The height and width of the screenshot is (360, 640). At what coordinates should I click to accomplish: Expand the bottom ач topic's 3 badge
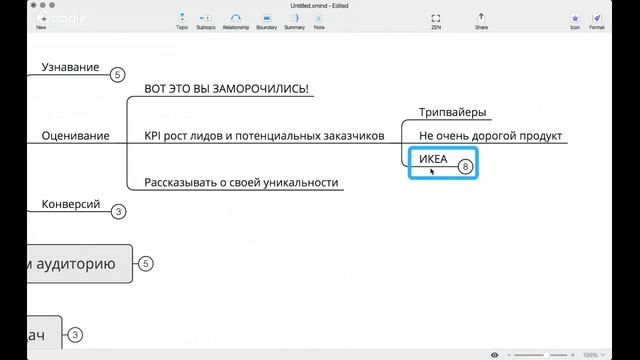tap(75, 335)
